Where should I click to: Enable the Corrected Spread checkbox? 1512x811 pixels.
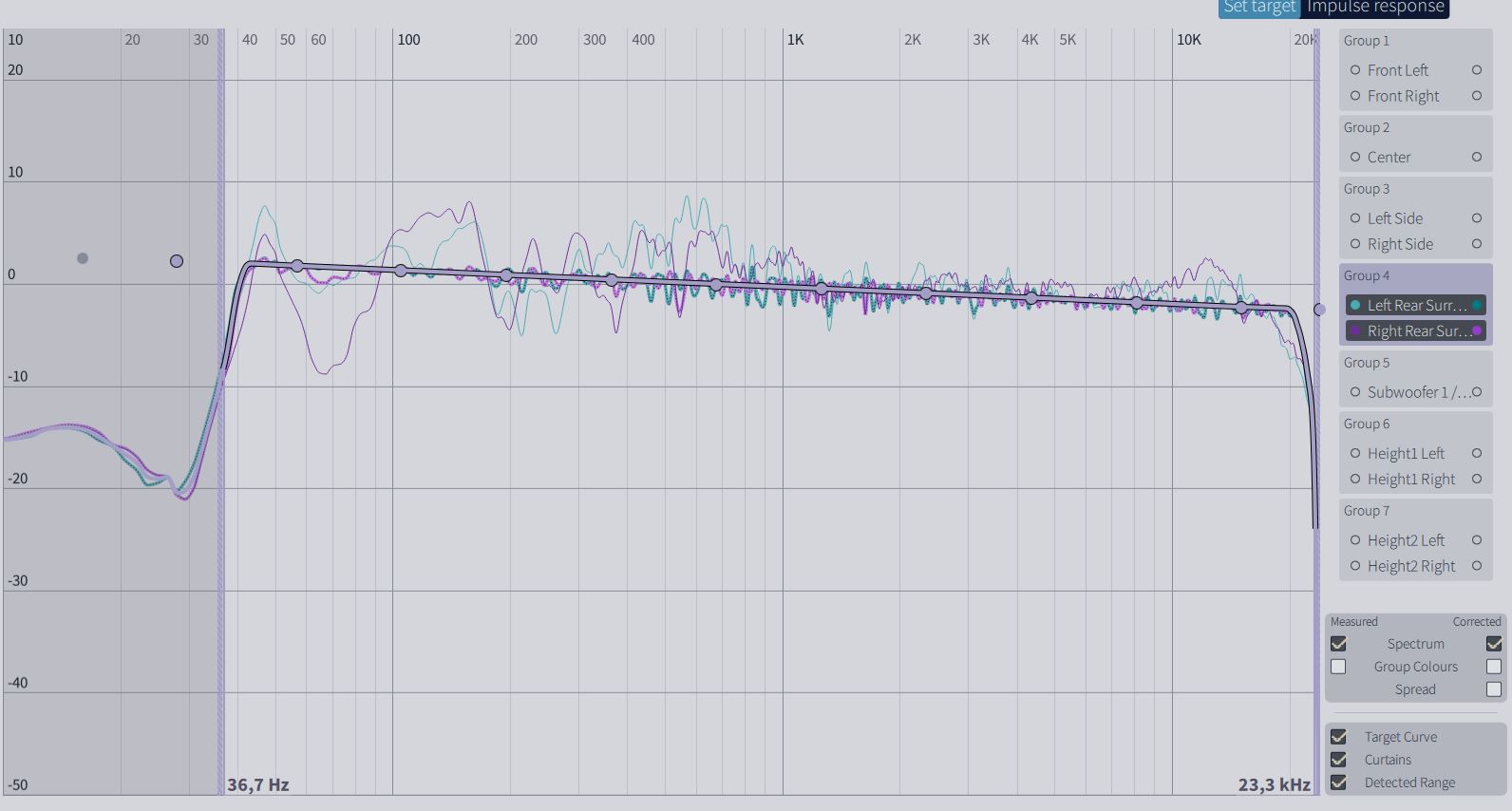coord(1494,689)
